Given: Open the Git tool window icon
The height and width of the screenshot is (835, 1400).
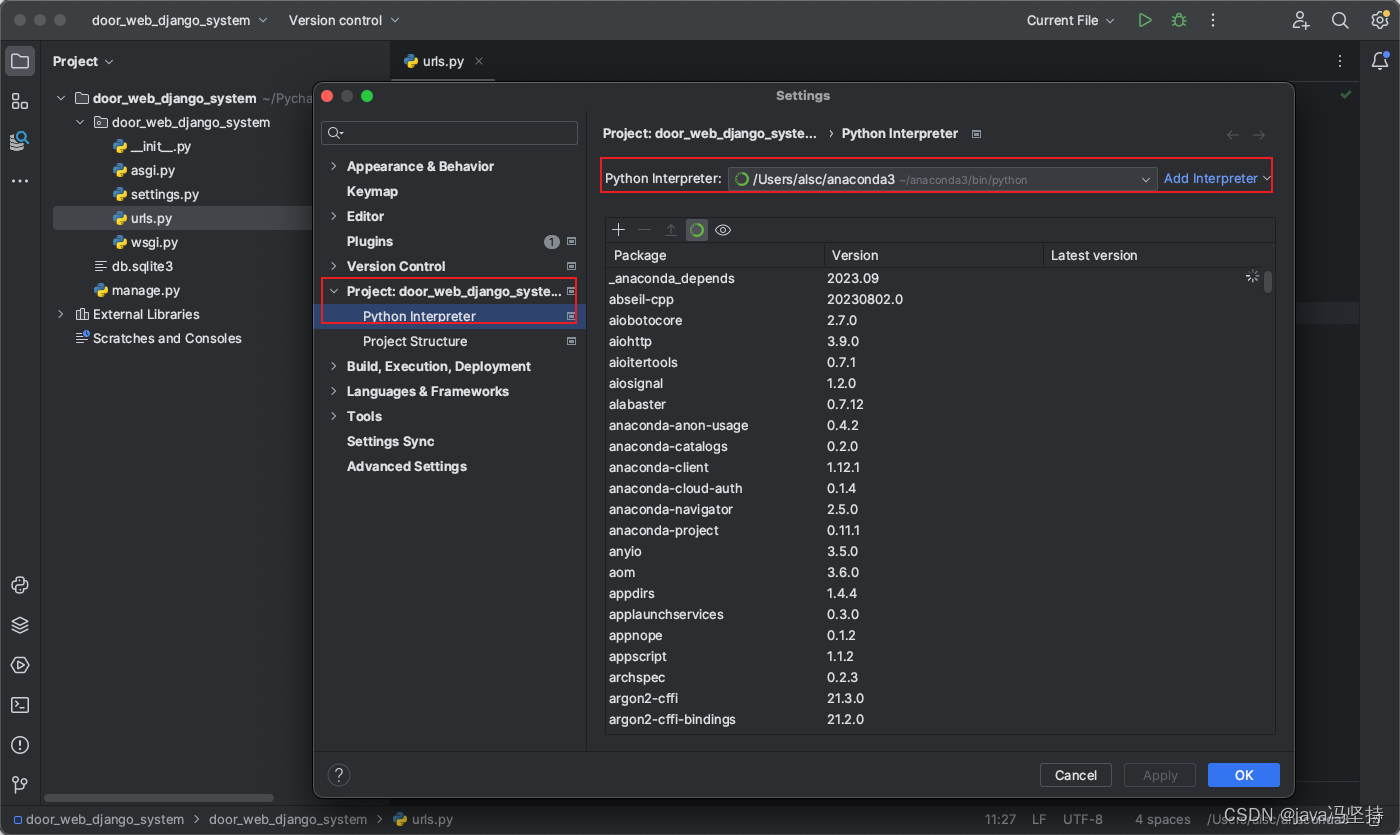Looking at the screenshot, I should [20, 785].
